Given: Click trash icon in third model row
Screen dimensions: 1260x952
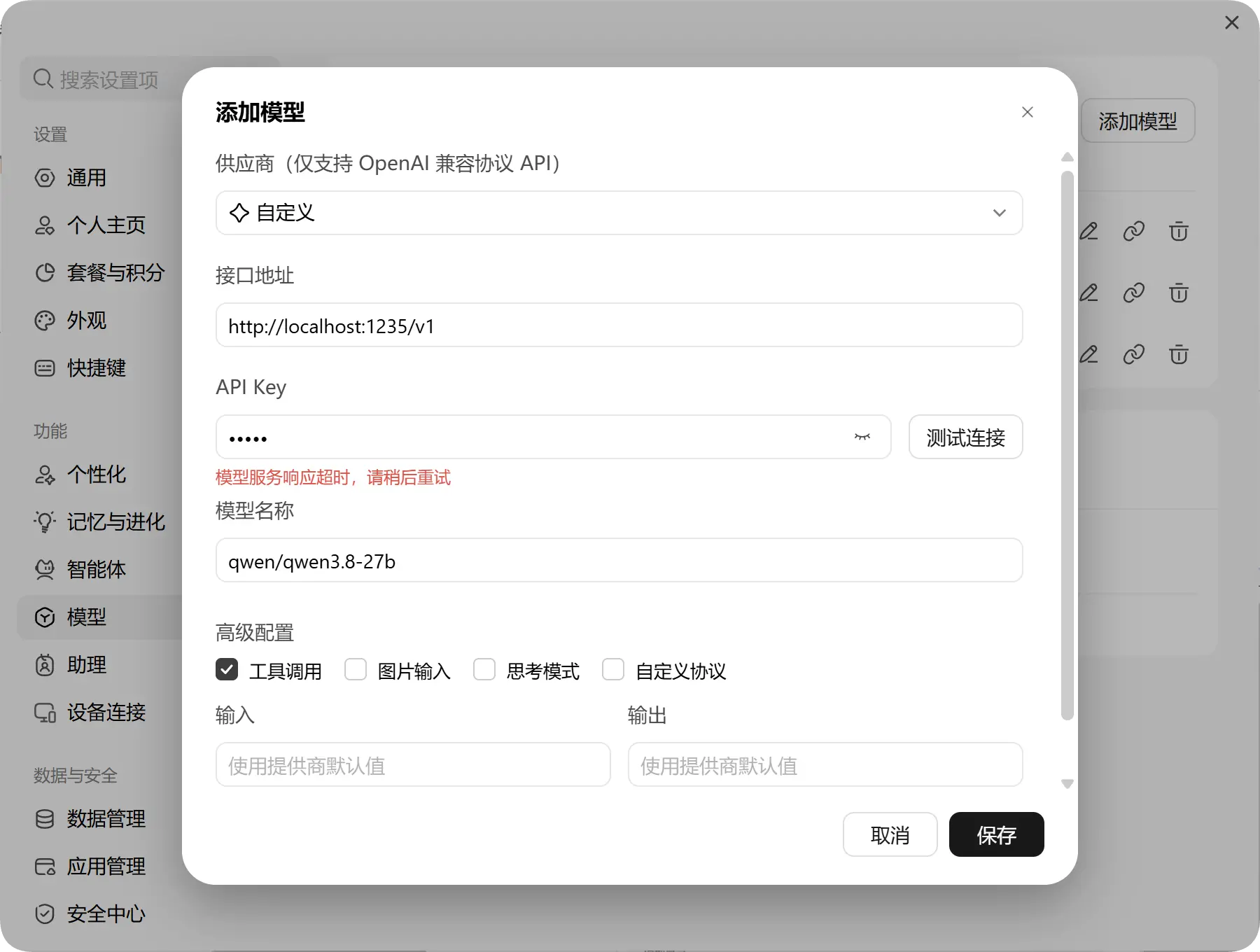Looking at the screenshot, I should [1179, 354].
